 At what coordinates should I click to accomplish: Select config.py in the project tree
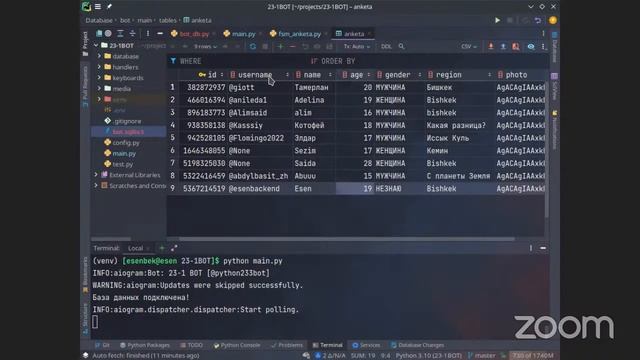coord(126,142)
